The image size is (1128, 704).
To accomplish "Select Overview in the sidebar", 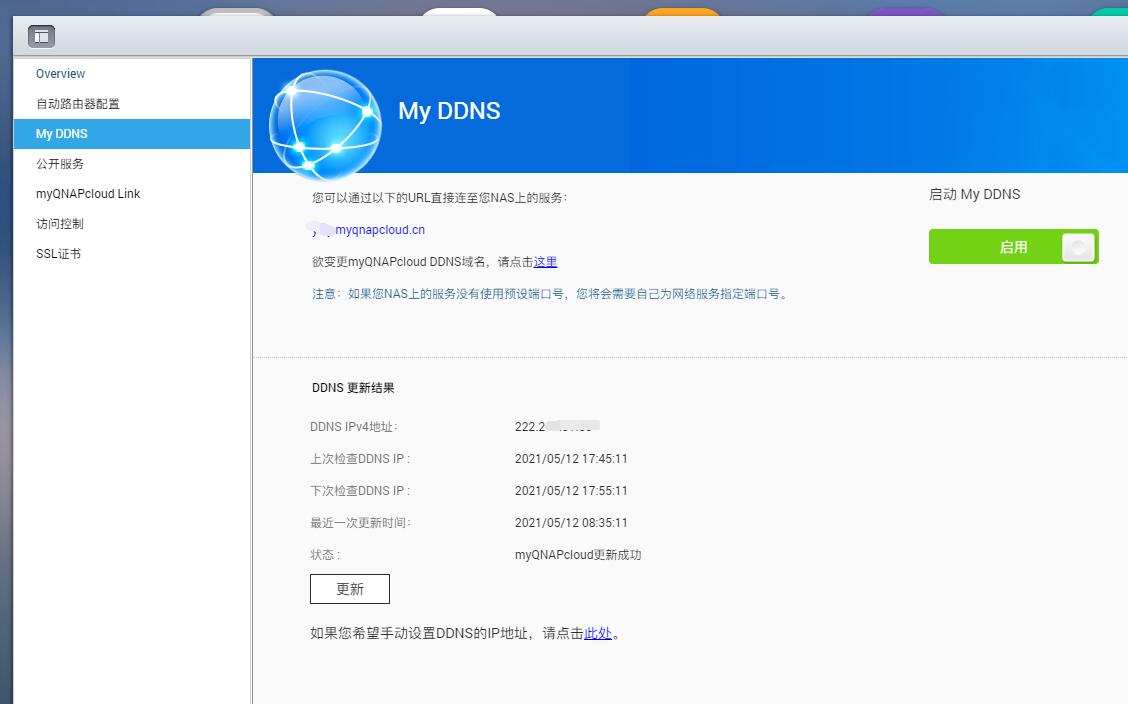I will click(x=60, y=73).
